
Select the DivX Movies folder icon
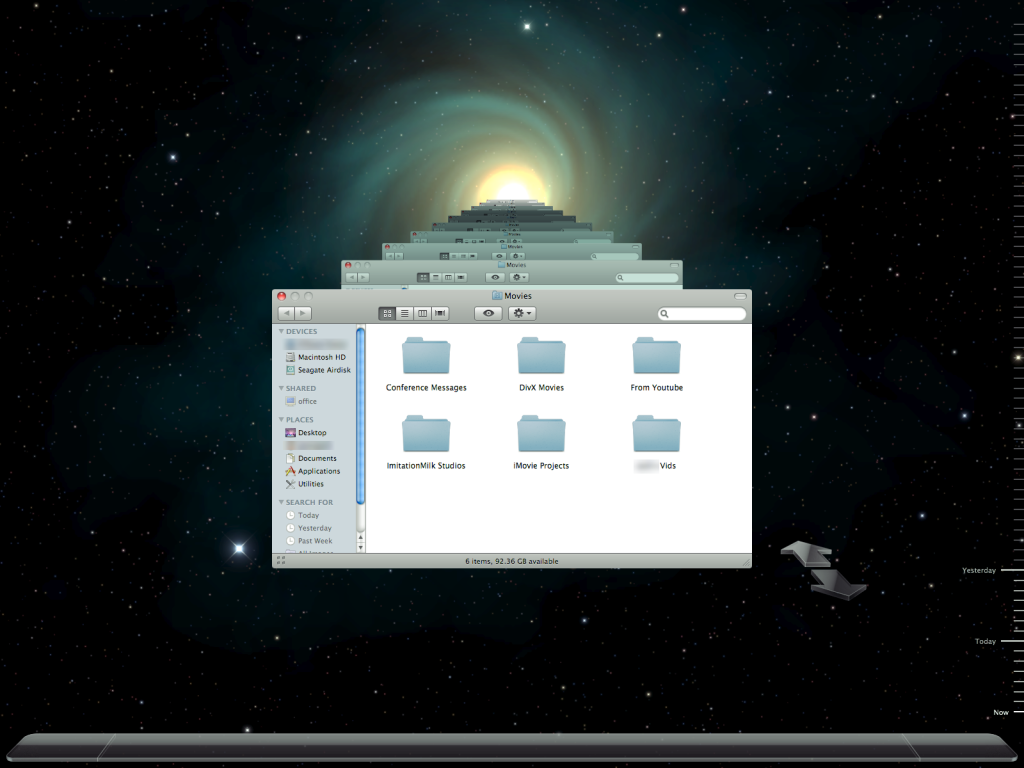[541, 356]
